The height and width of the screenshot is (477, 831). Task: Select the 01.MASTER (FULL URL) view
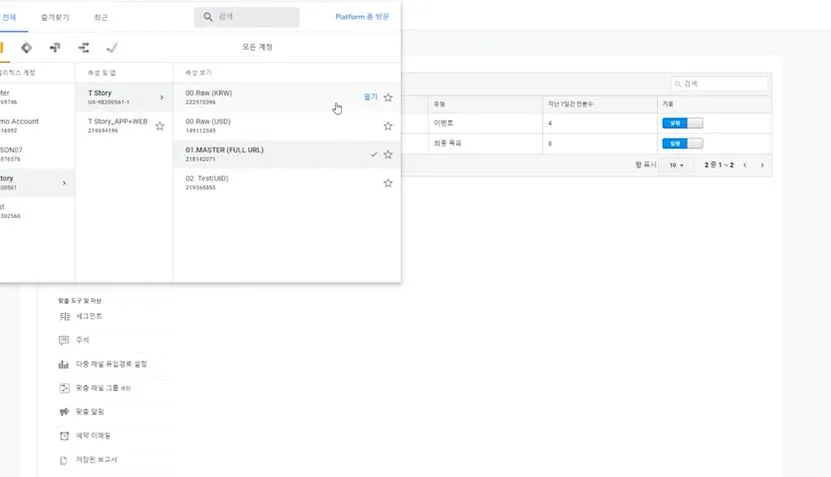pos(287,155)
